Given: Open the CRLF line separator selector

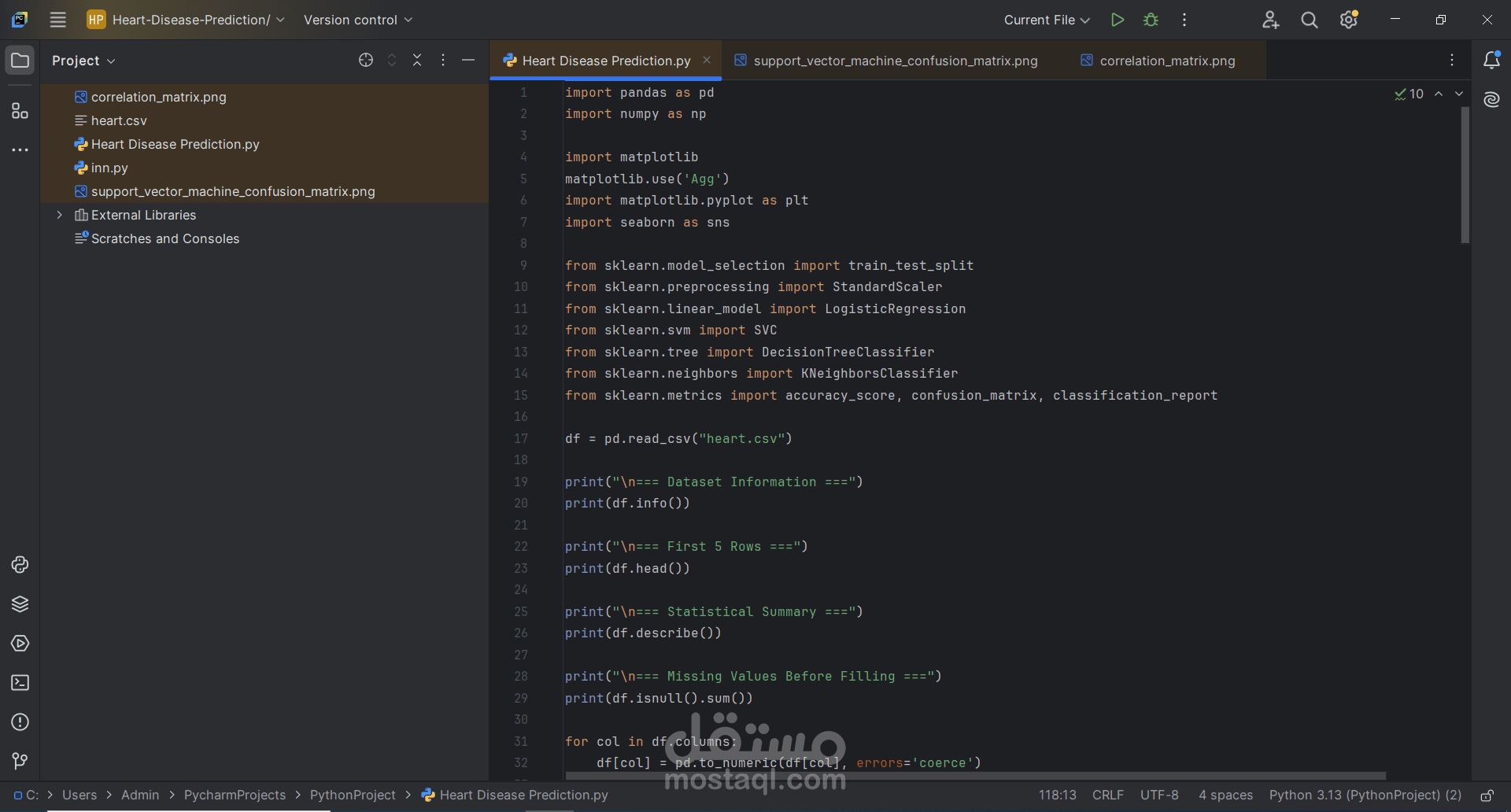Looking at the screenshot, I should (1108, 795).
